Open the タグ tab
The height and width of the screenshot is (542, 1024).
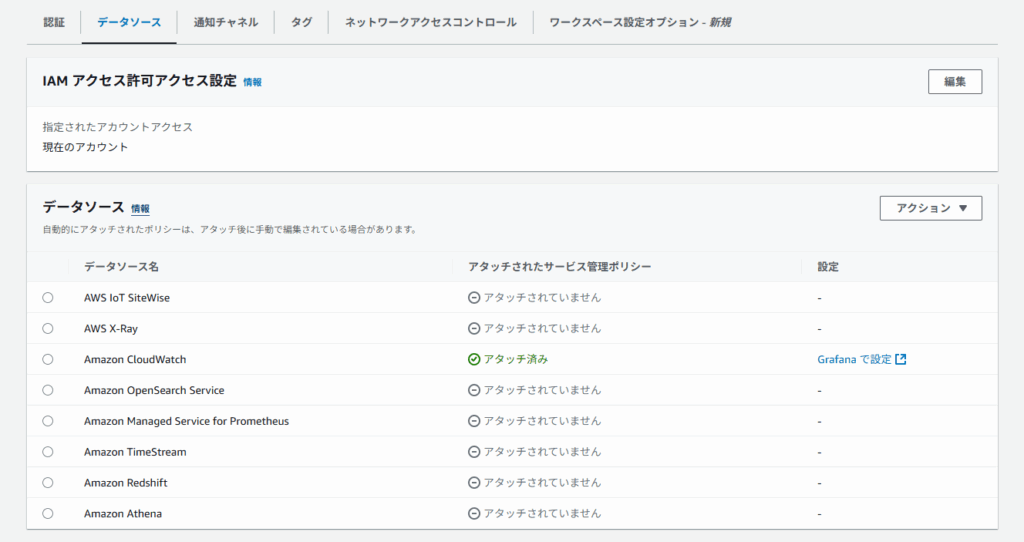[x=301, y=22]
